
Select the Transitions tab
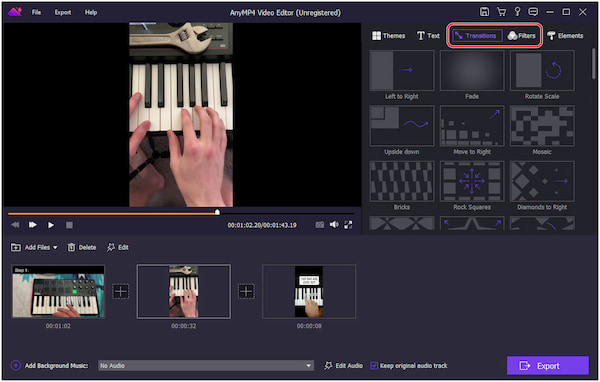tap(477, 36)
